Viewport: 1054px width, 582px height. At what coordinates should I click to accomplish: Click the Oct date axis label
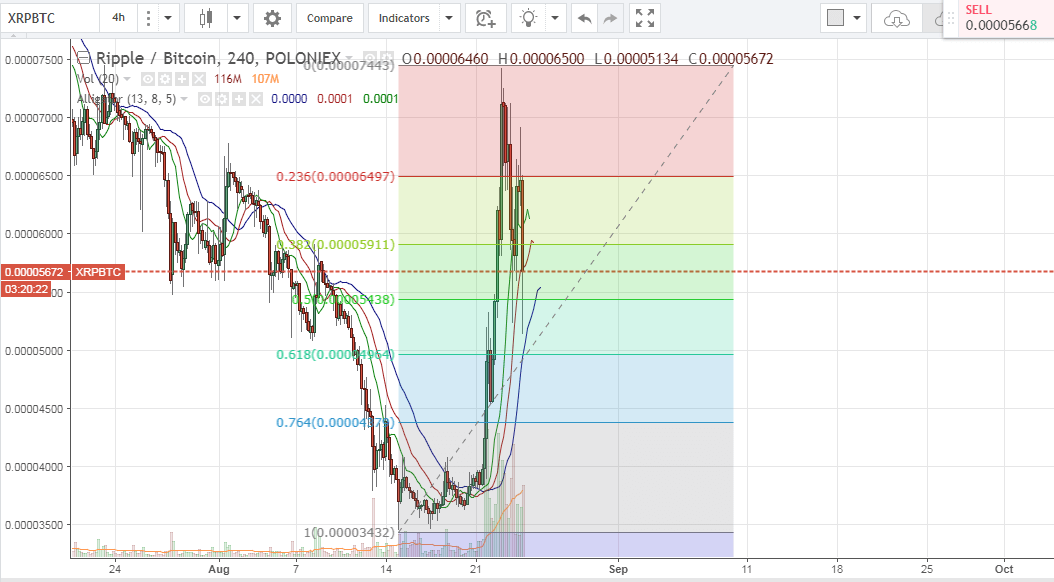pos(1004,569)
